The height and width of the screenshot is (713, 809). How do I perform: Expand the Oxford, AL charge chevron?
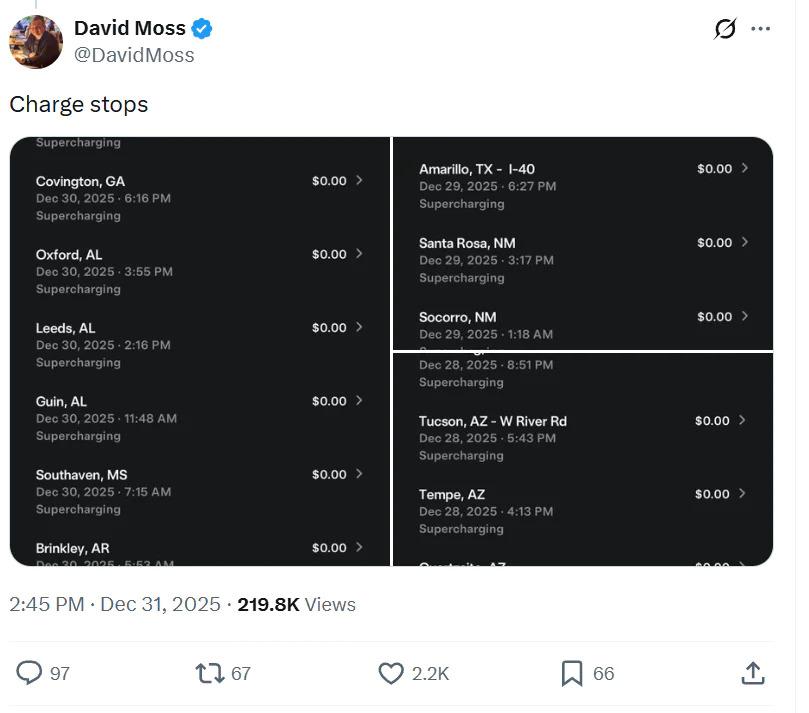coord(360,254)
